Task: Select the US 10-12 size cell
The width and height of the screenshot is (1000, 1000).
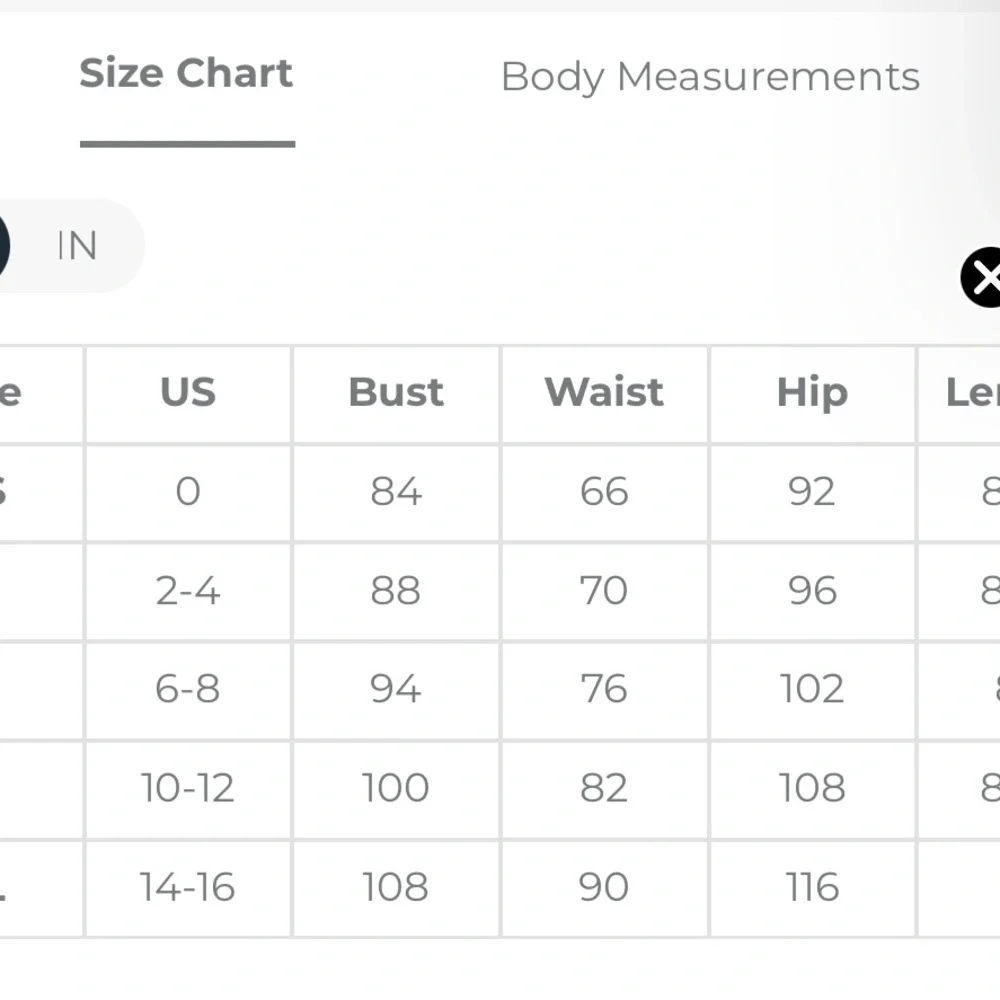Action: (x=188, y=789)
